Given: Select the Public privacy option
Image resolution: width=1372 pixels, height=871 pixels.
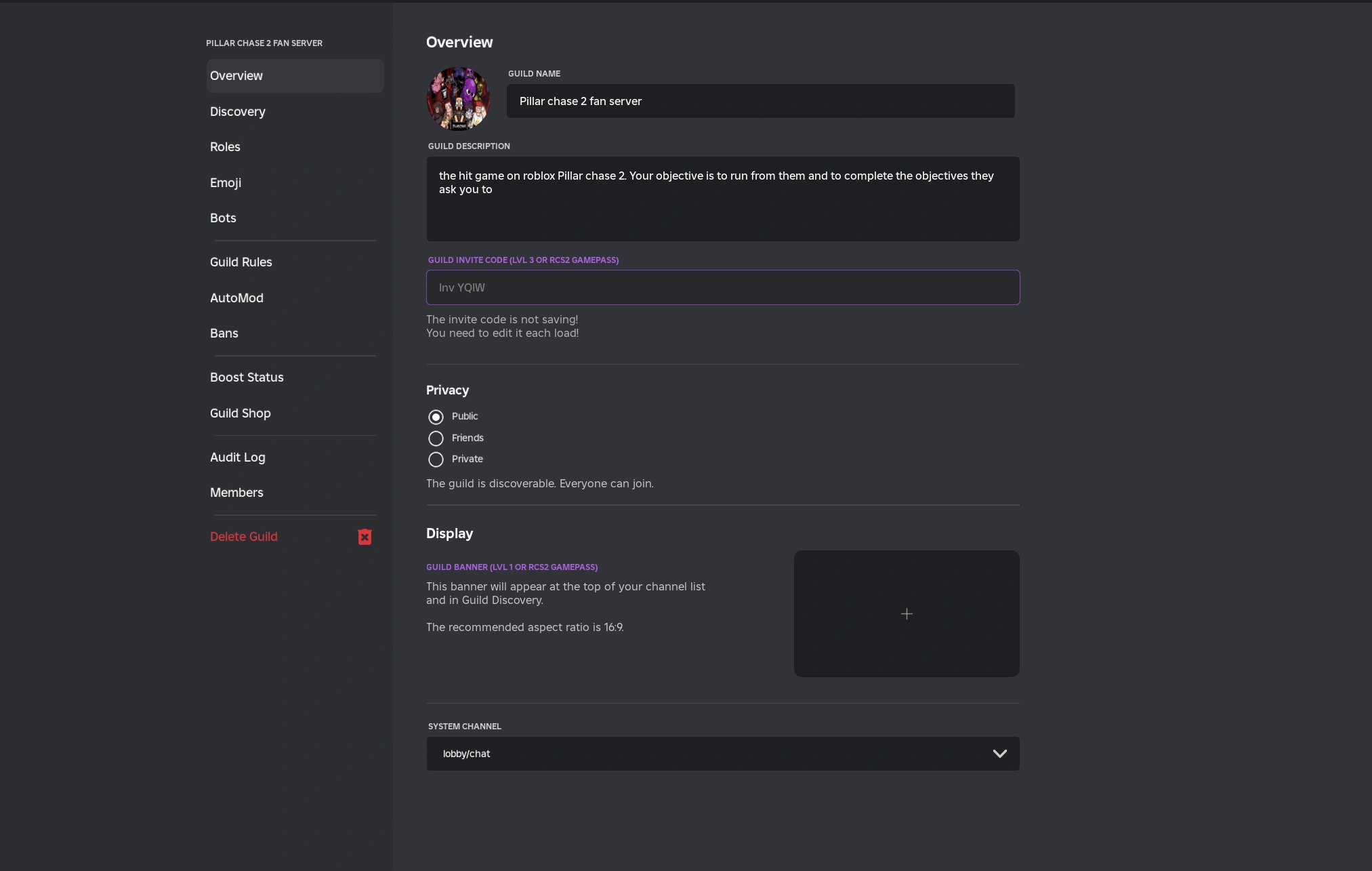Looking at the screenshot, I should click(x=436, y=416).
